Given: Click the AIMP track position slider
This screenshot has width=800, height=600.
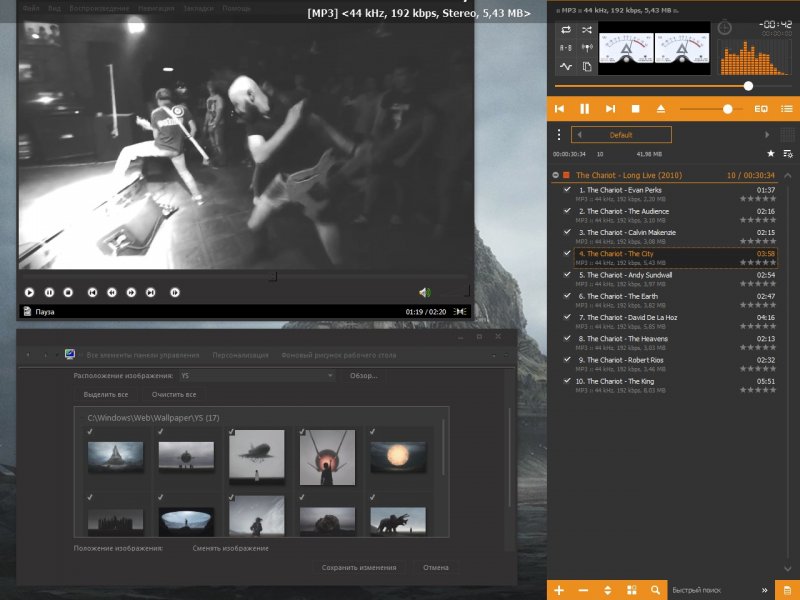Looking at the screenshot, I should 673,86.
